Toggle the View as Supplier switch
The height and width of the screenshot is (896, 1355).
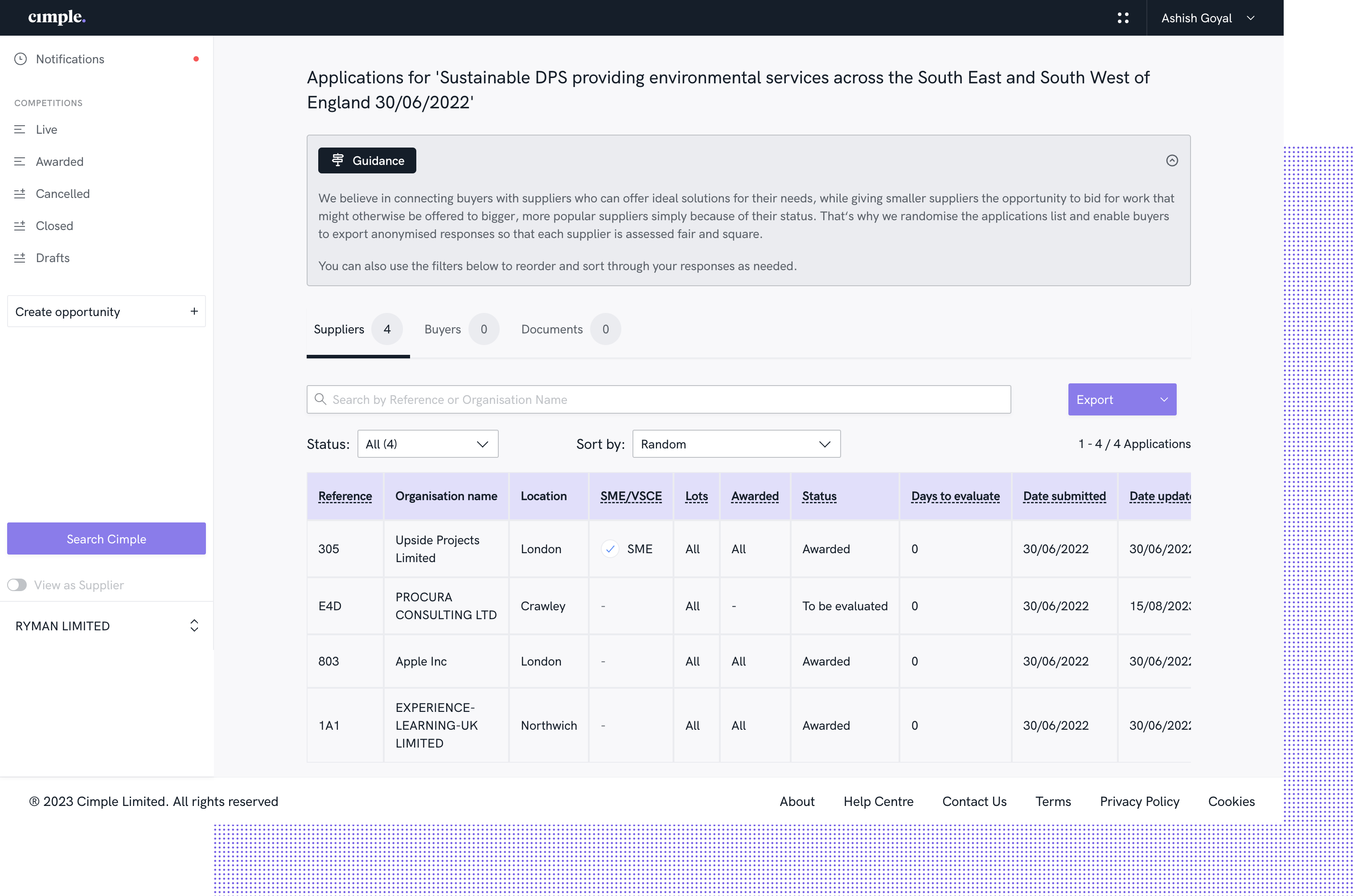tap(17, 584)
